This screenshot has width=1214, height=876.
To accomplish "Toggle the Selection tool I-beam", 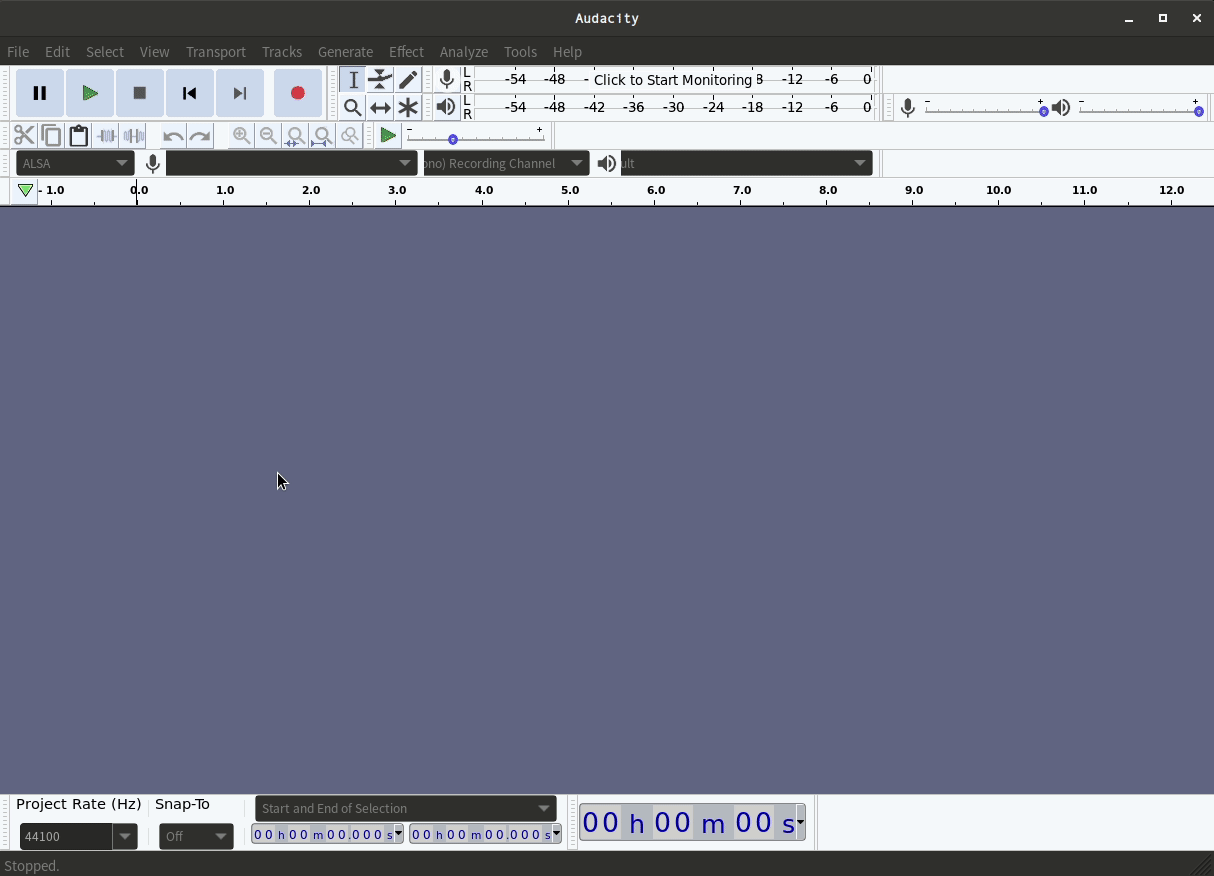I will point(352,80).
